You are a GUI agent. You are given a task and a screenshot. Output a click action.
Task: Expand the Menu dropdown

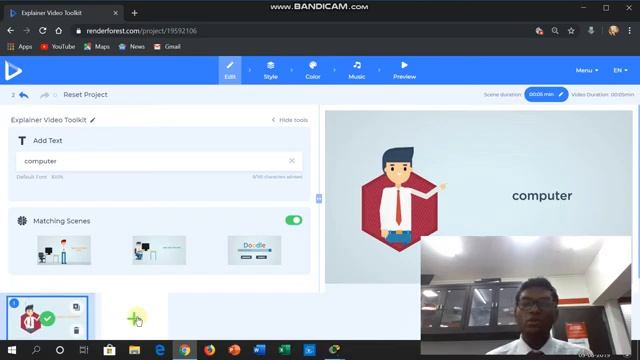point(587,70)
